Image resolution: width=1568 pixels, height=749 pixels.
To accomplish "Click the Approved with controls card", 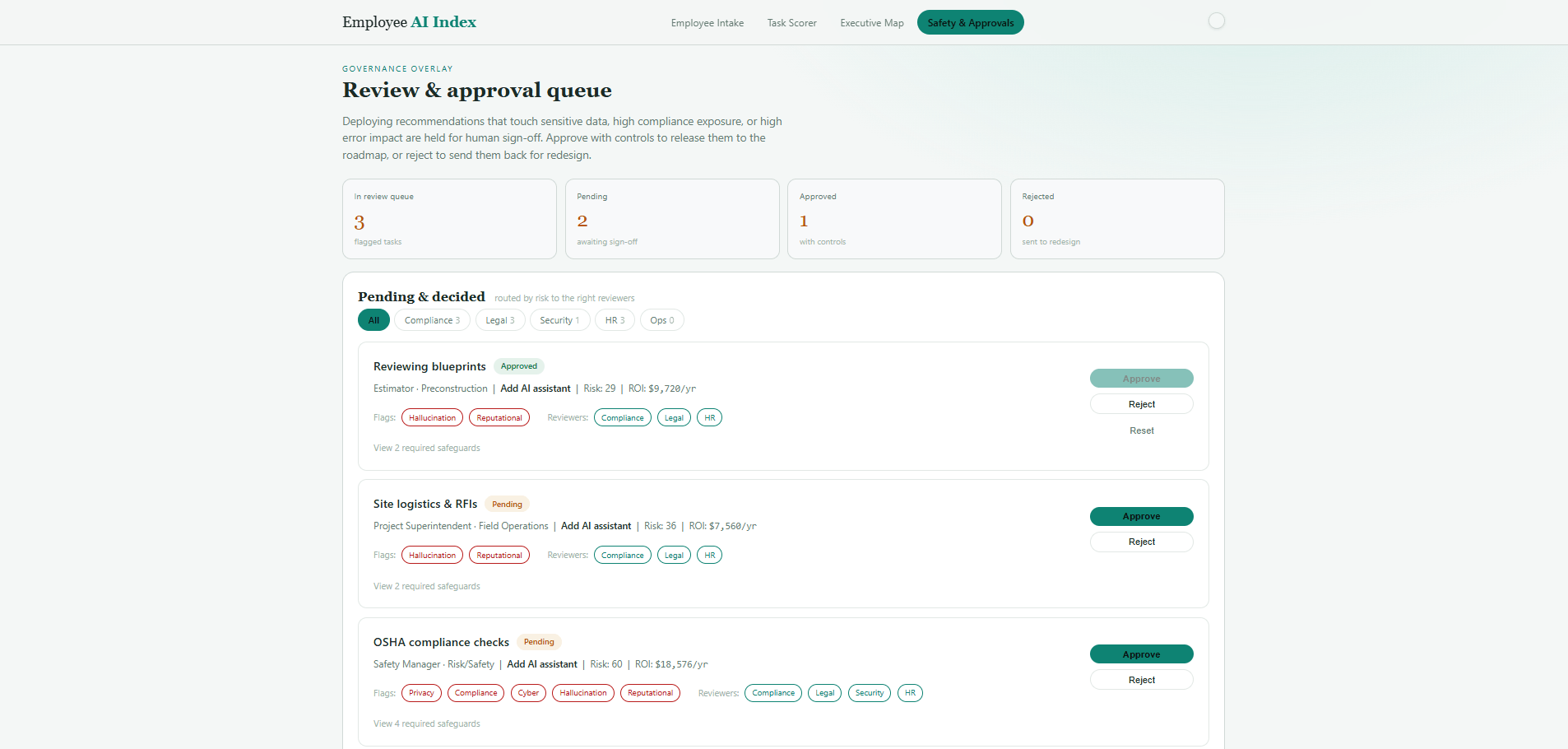I will [x=894, y=219].
